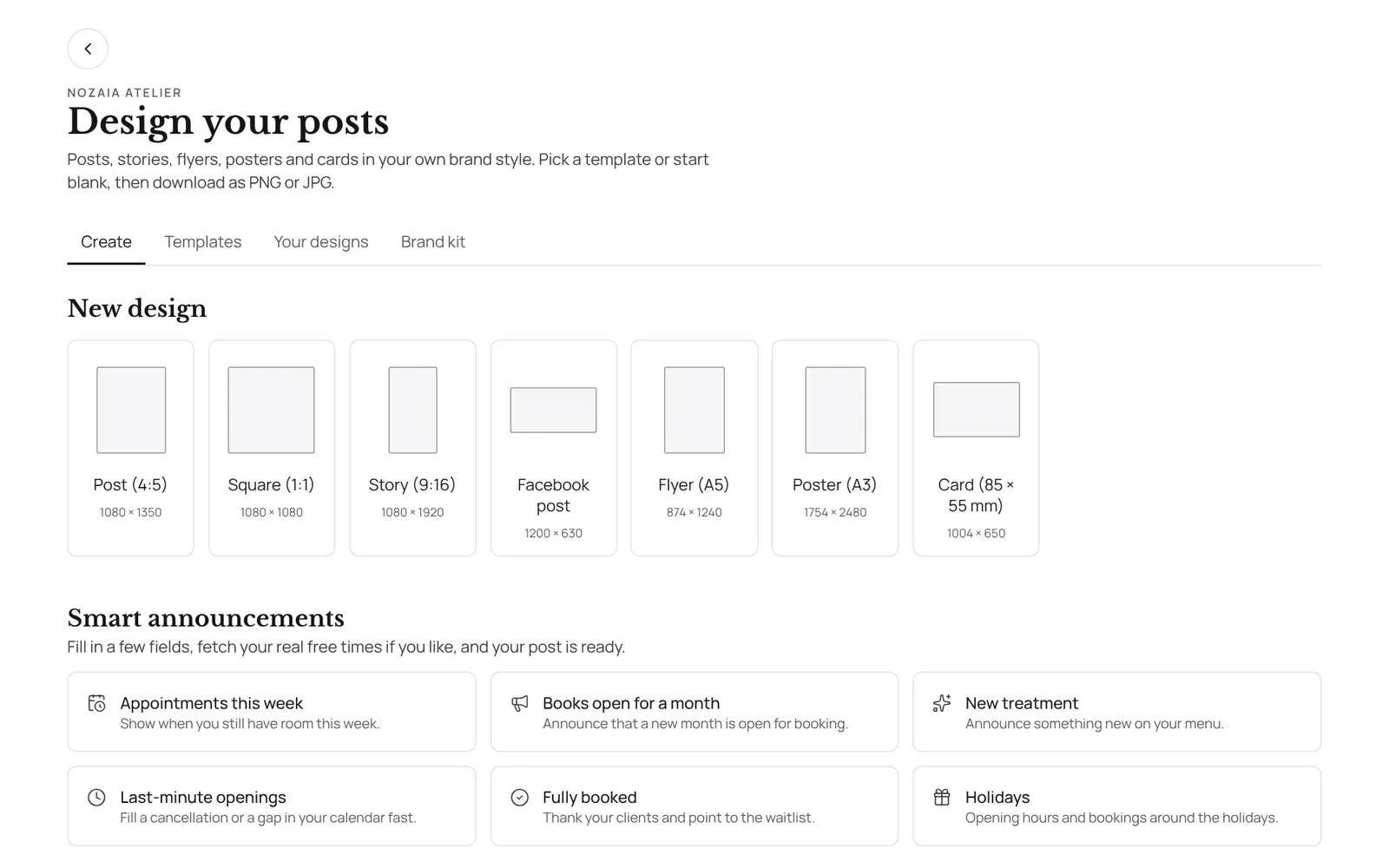1389x868 pixels.
Task: Open the Last-minute openings announcement
Action: pyautogui.click(x=272, y=806)
